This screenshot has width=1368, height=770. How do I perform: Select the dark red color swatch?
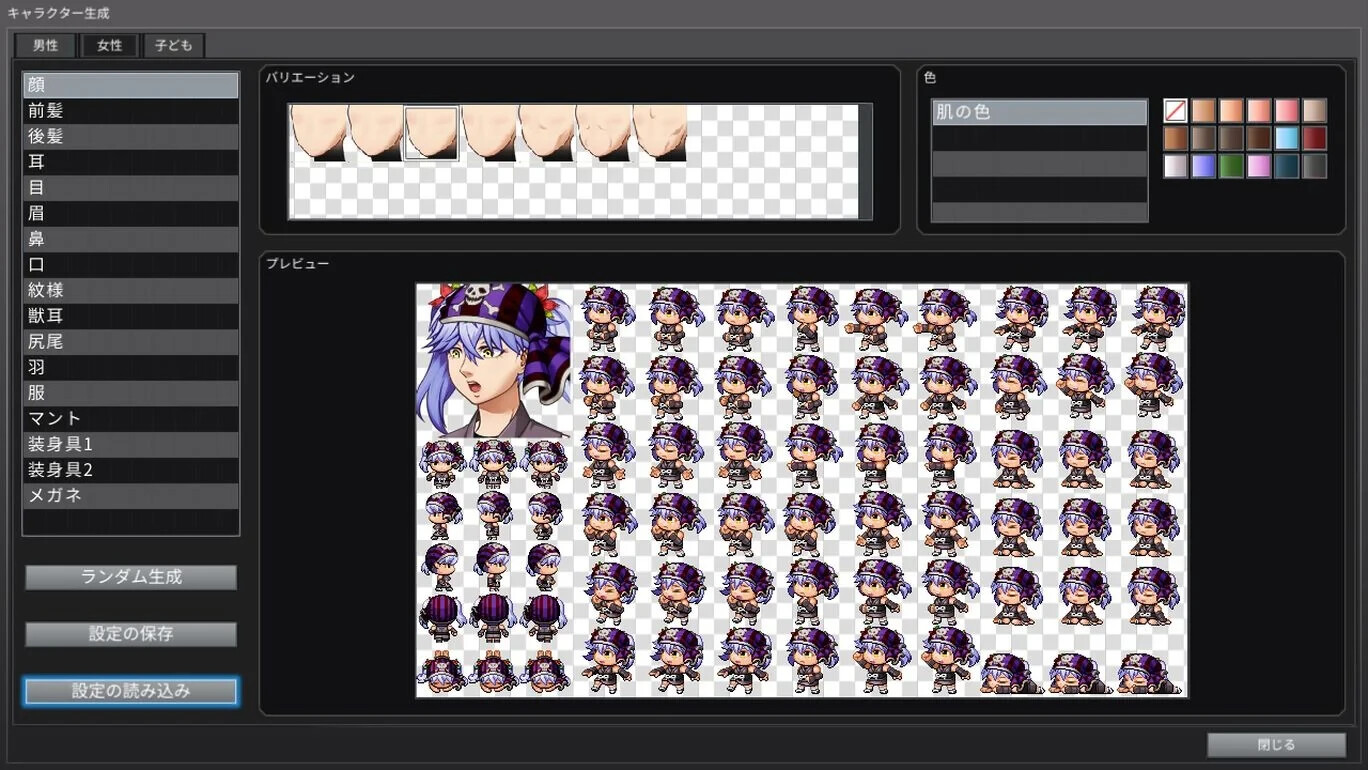point(1315,138)
